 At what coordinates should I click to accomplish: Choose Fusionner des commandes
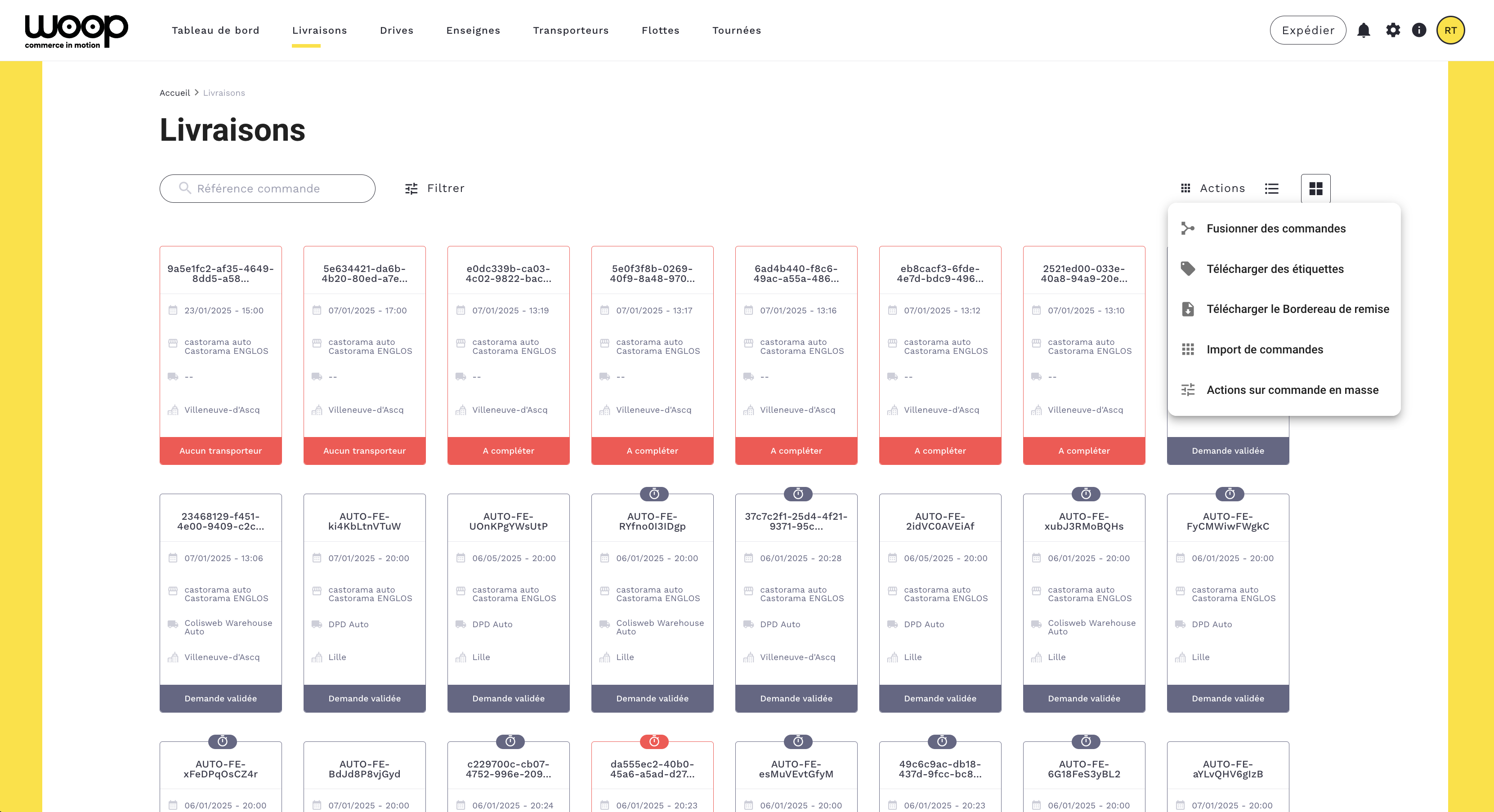tap(1284, 228)
